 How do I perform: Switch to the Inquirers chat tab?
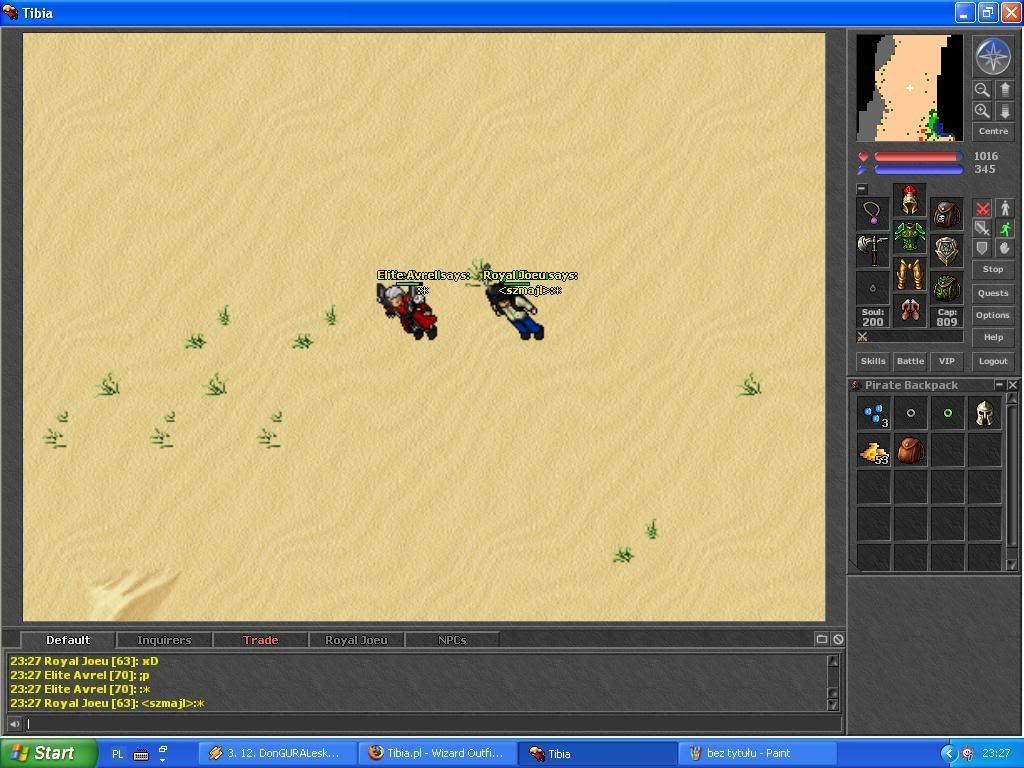coord(164,640)
